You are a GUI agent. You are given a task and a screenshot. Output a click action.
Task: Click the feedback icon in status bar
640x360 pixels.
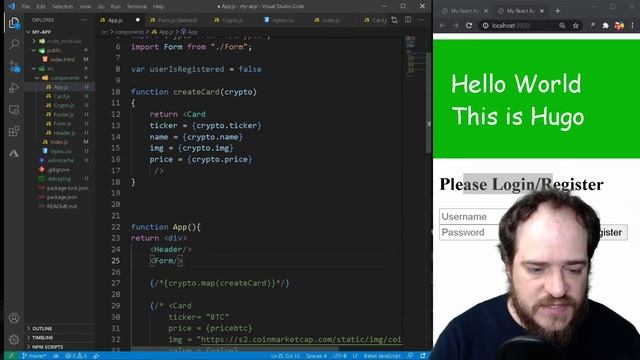point(410,356)
